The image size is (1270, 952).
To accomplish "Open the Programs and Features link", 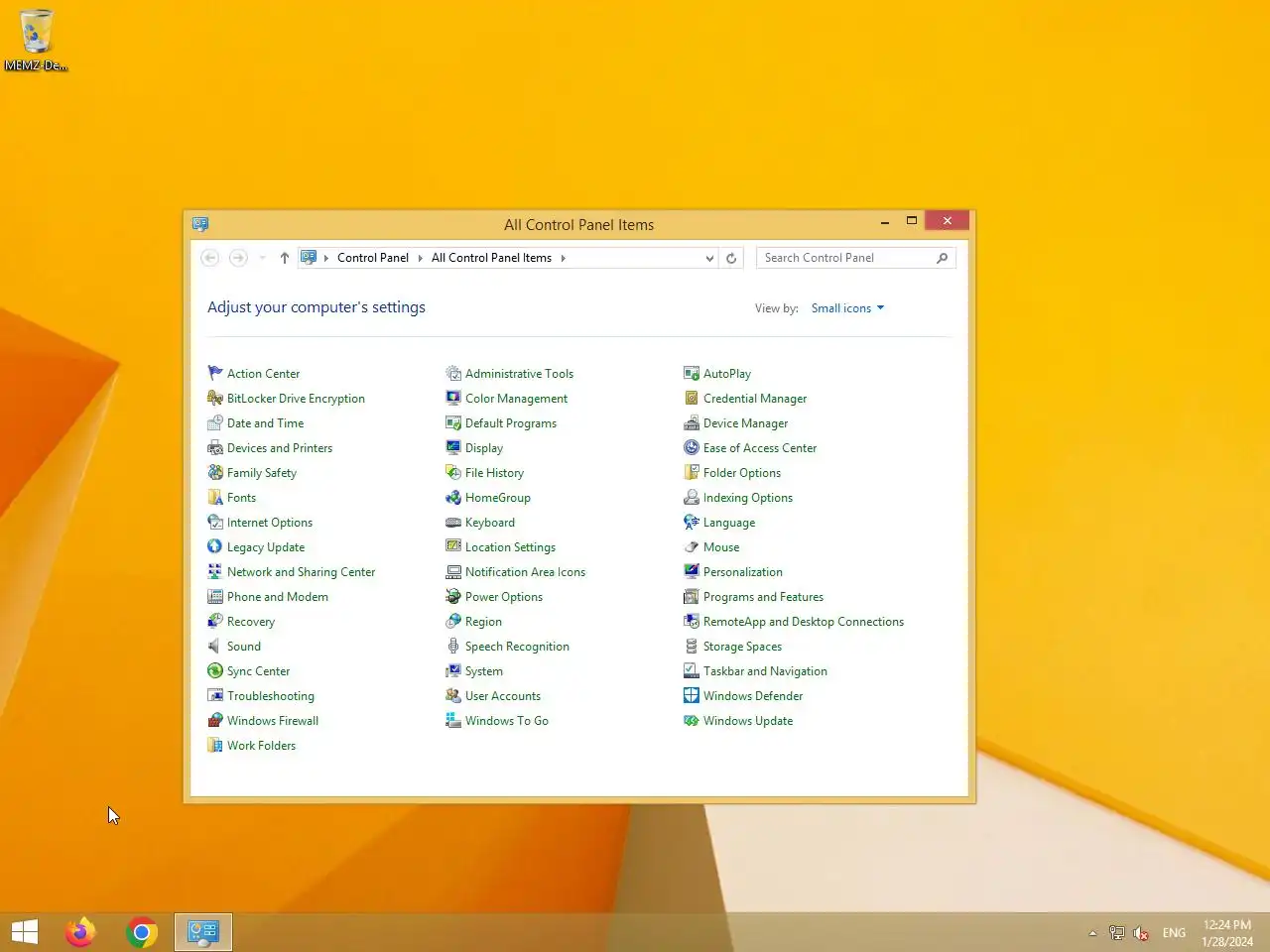I will (763, 597).
